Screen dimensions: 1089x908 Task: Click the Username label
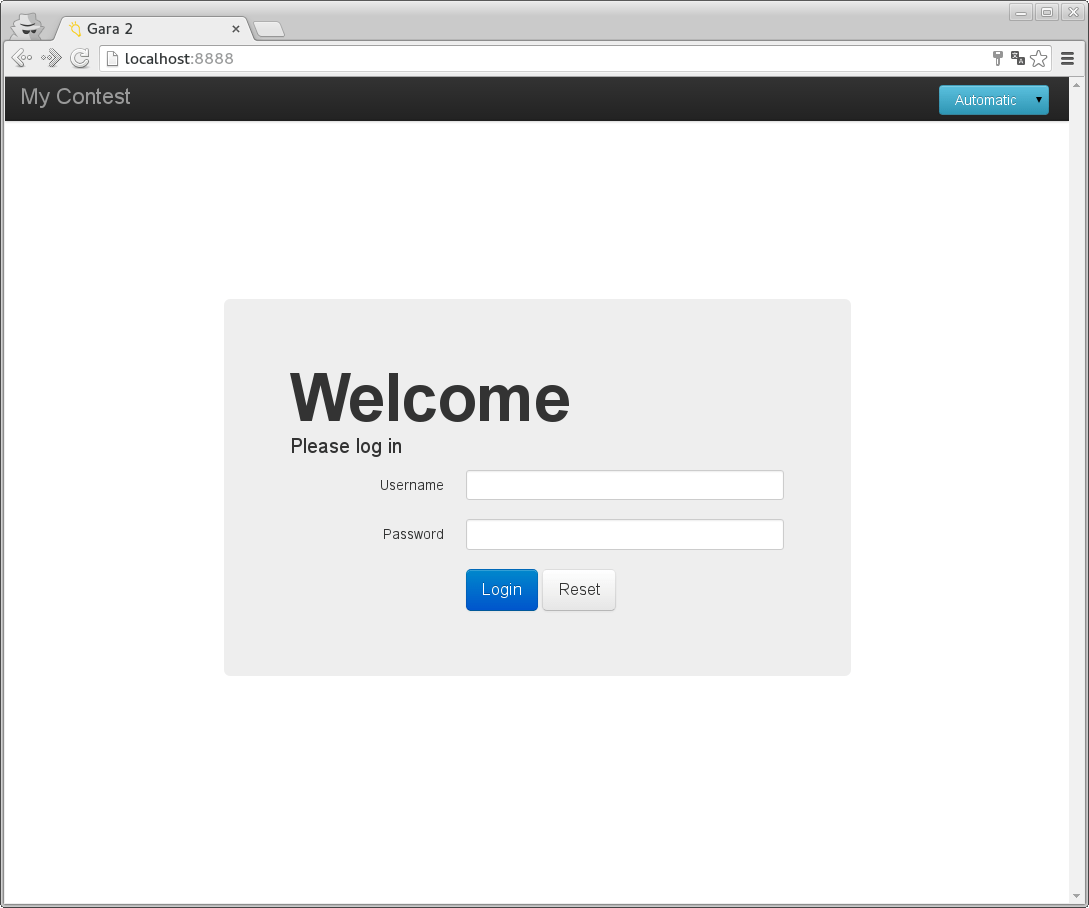(x=411, y=485)
